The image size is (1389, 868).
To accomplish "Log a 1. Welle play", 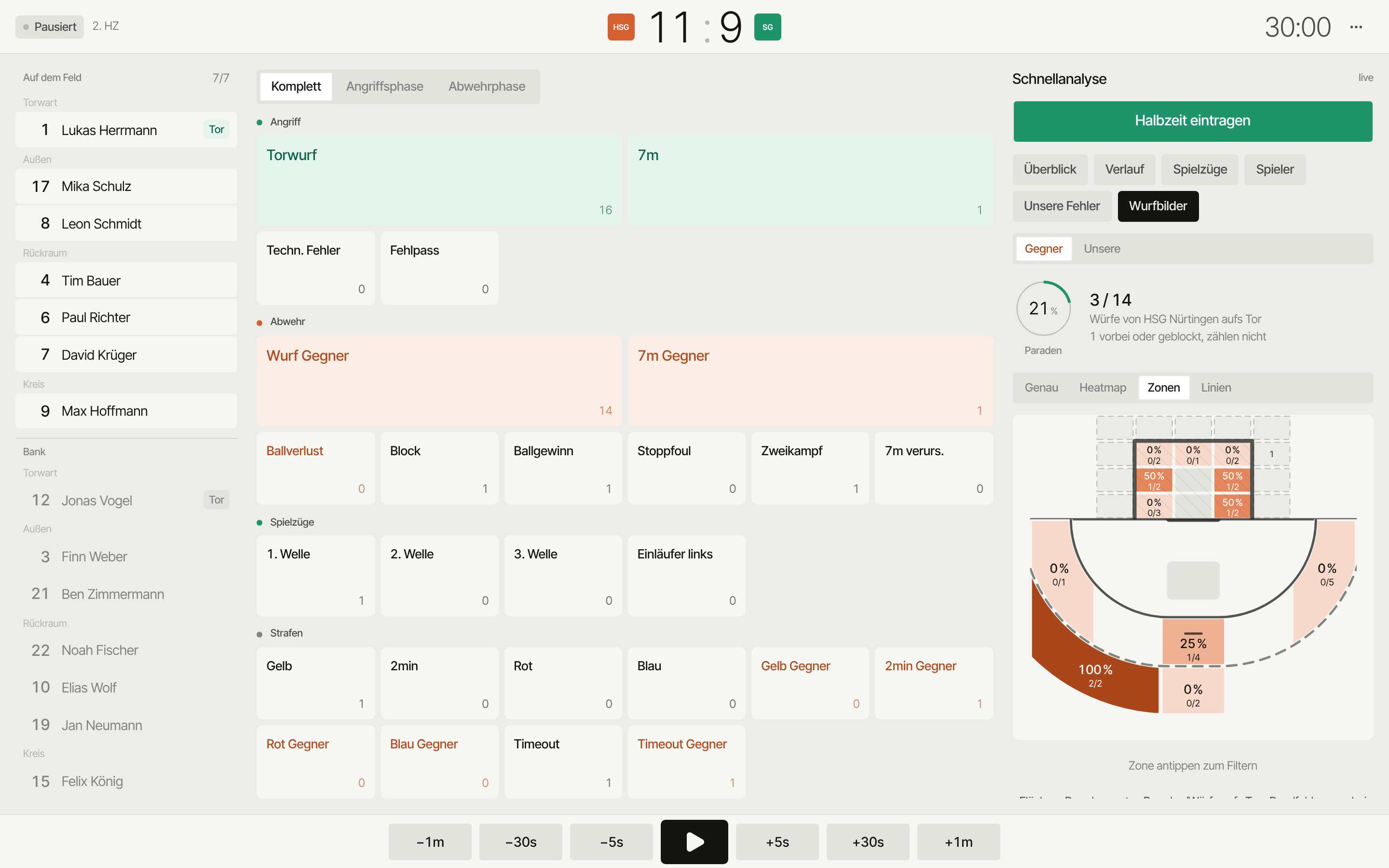I will coord(315,576).
